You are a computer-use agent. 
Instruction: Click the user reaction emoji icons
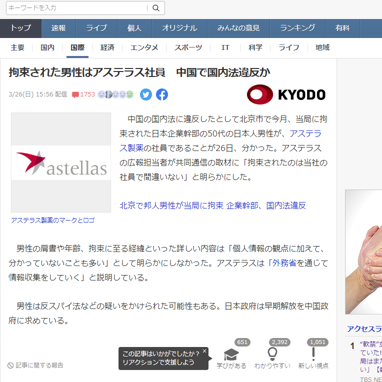116,95
